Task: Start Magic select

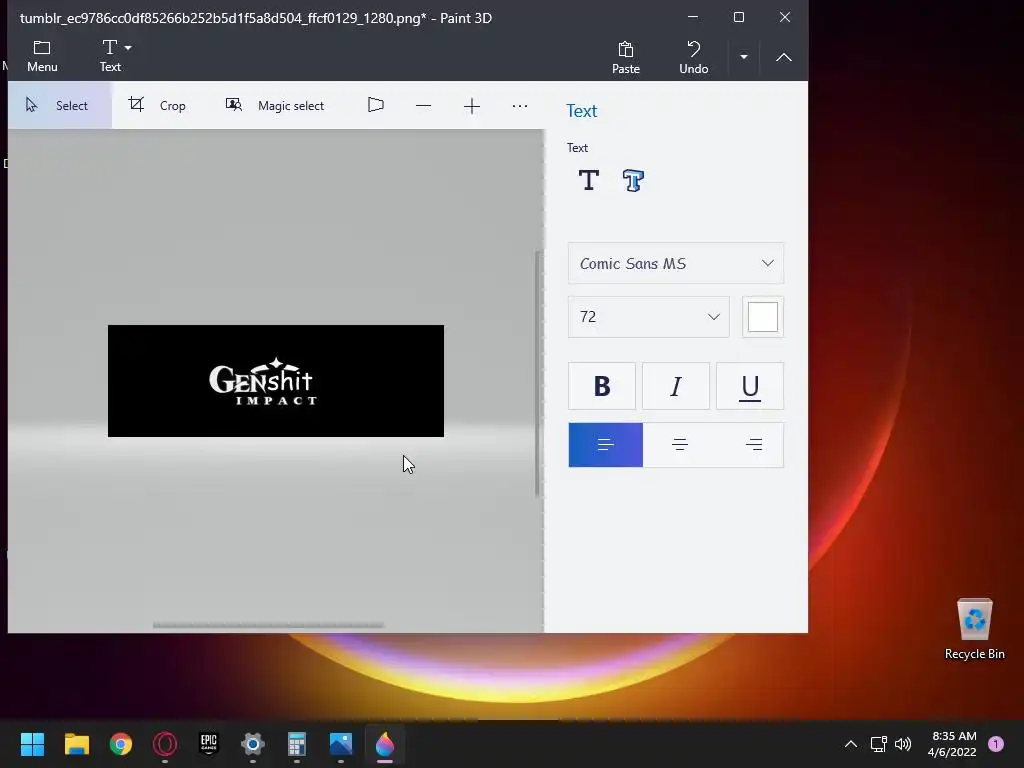Action: tap(275, 105)
